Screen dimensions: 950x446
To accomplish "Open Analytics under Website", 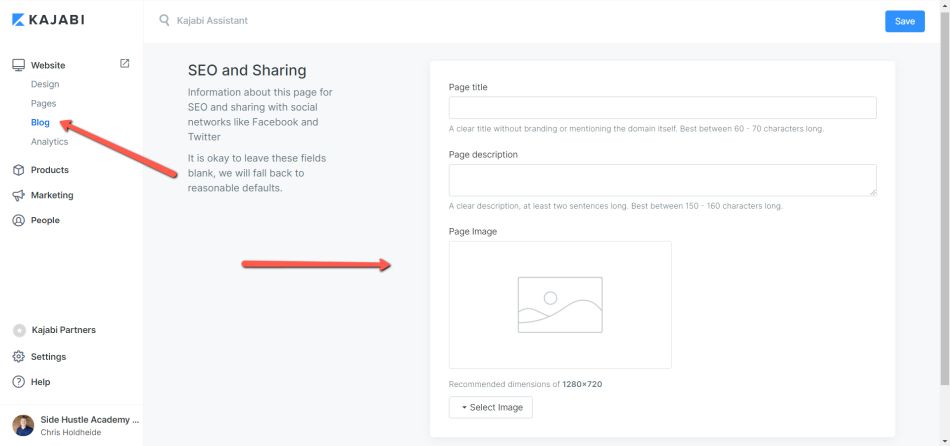I will coord(50,142).
